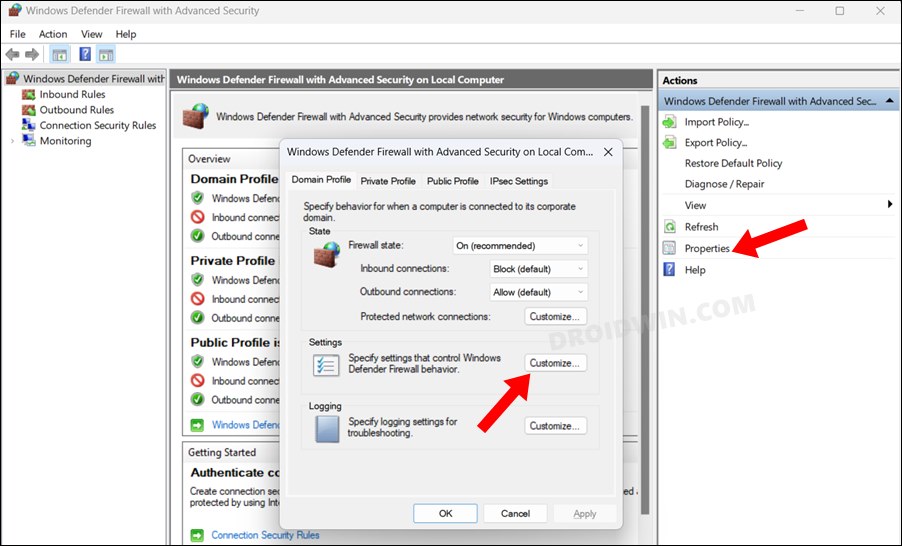Click the Back arrow toolbar icon
The width and height of the screenshot is (902, 546).
click(12, 55)
